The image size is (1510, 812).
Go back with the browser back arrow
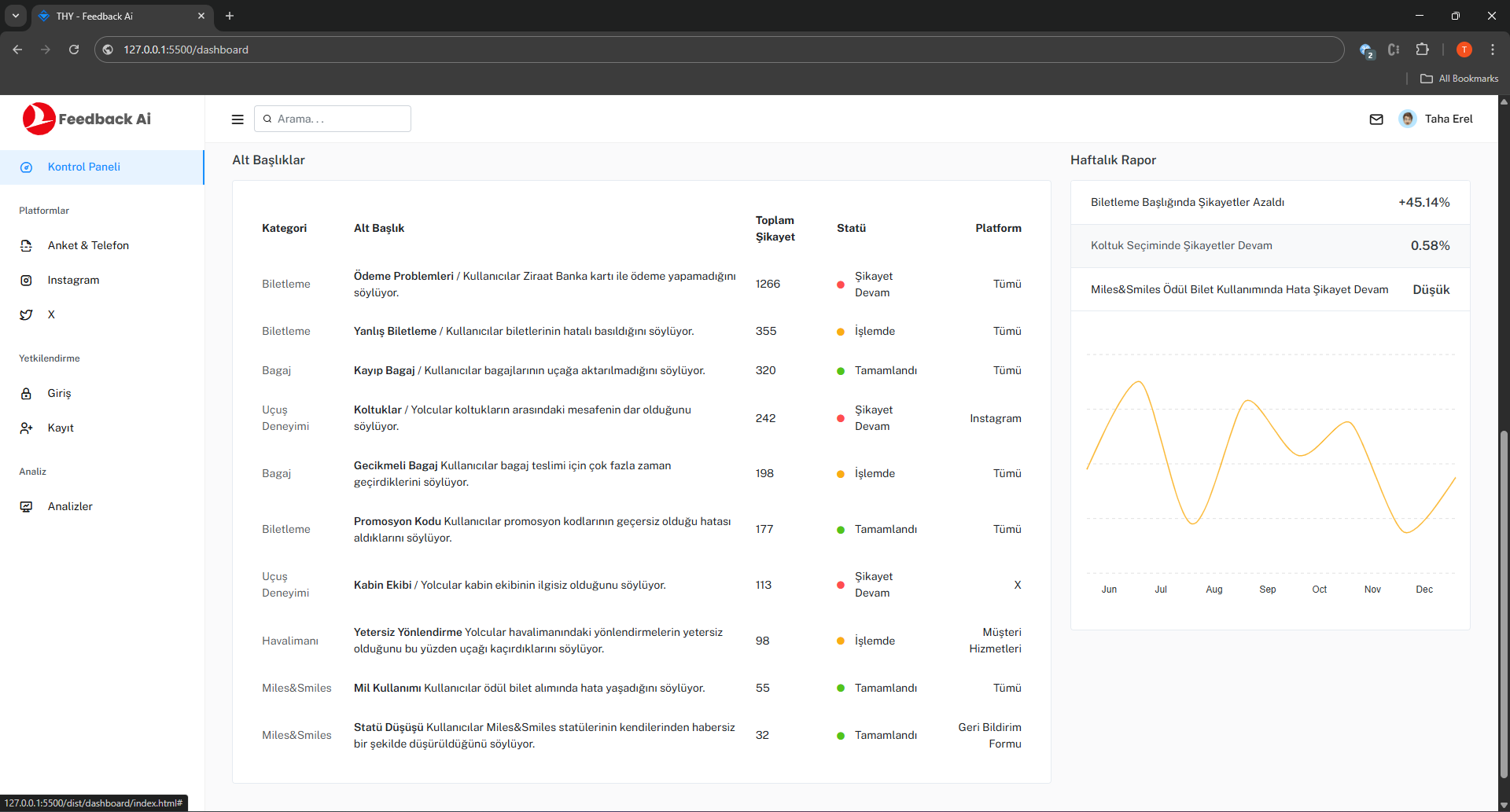click(x=17, y=50)
